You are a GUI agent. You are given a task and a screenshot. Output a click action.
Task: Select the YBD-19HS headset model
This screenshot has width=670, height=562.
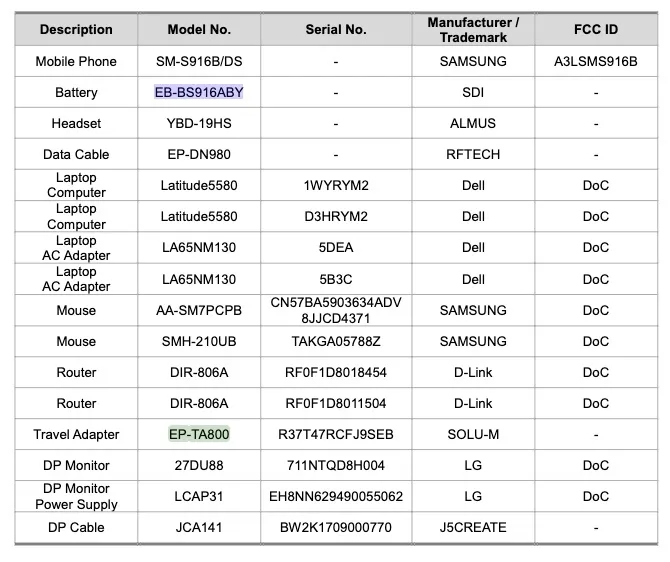click(199, 123)
